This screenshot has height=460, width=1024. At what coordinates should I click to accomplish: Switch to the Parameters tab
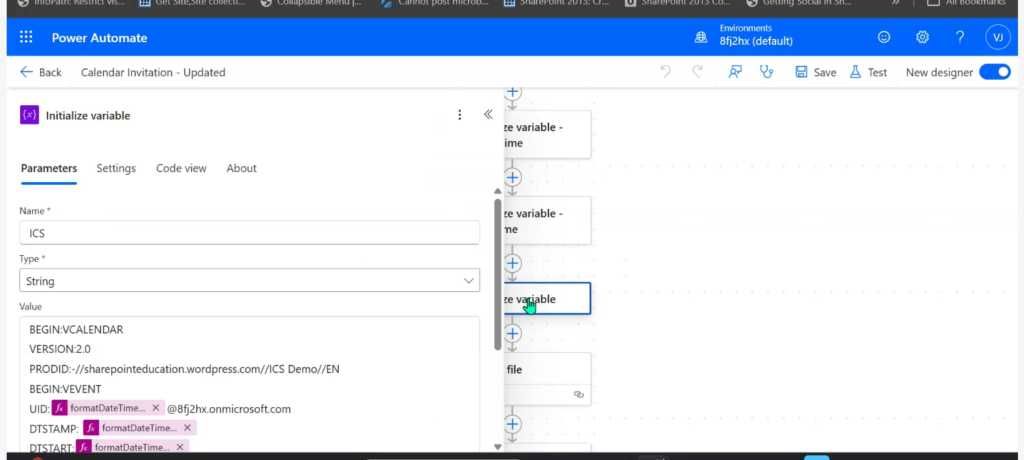click(49, 169)
